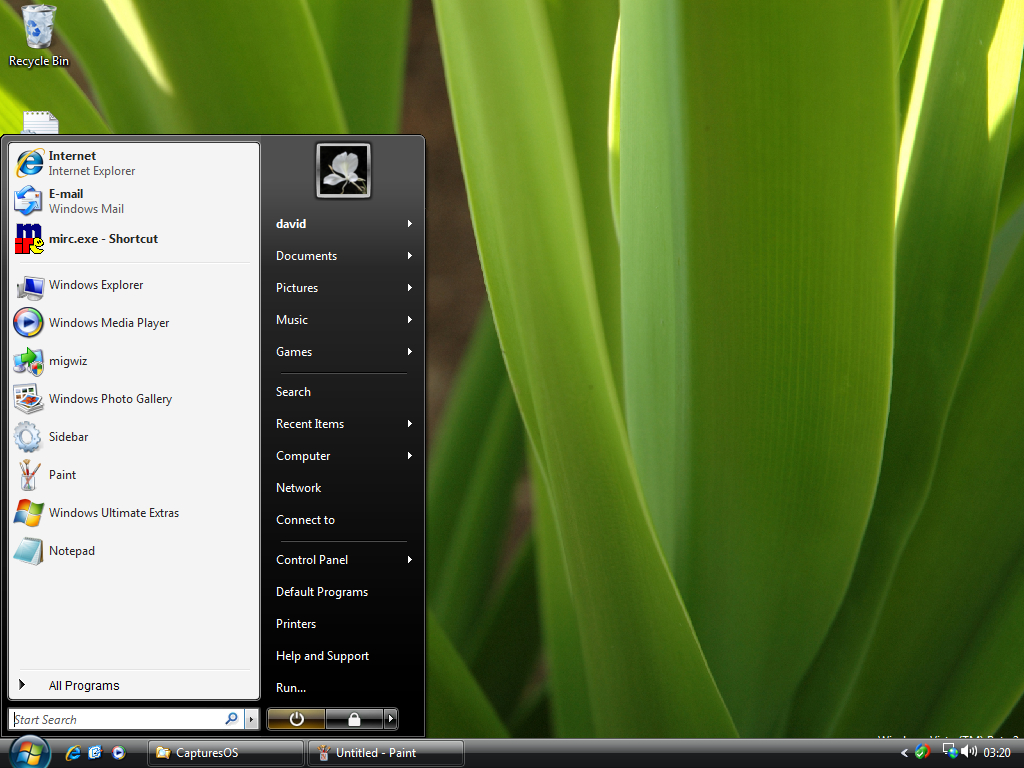Viewport: 1024px width, 768px height.
Task: Click the Media Player quick launch icon
Action: pyautogui.click(x=118, y=753)
